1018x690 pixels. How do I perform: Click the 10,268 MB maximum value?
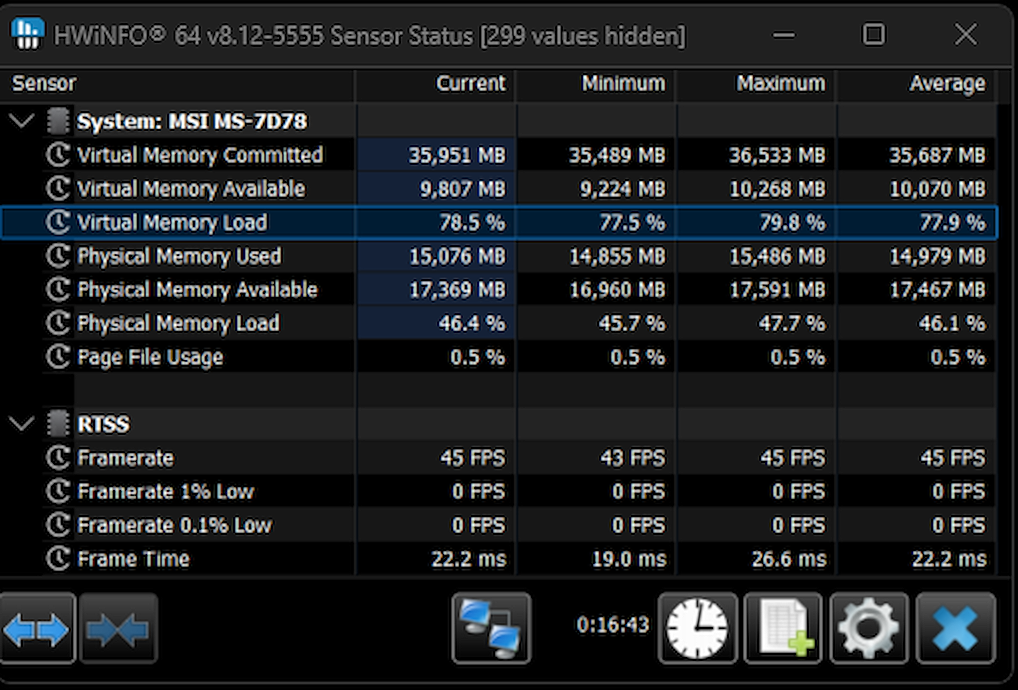tap(777, 189)
